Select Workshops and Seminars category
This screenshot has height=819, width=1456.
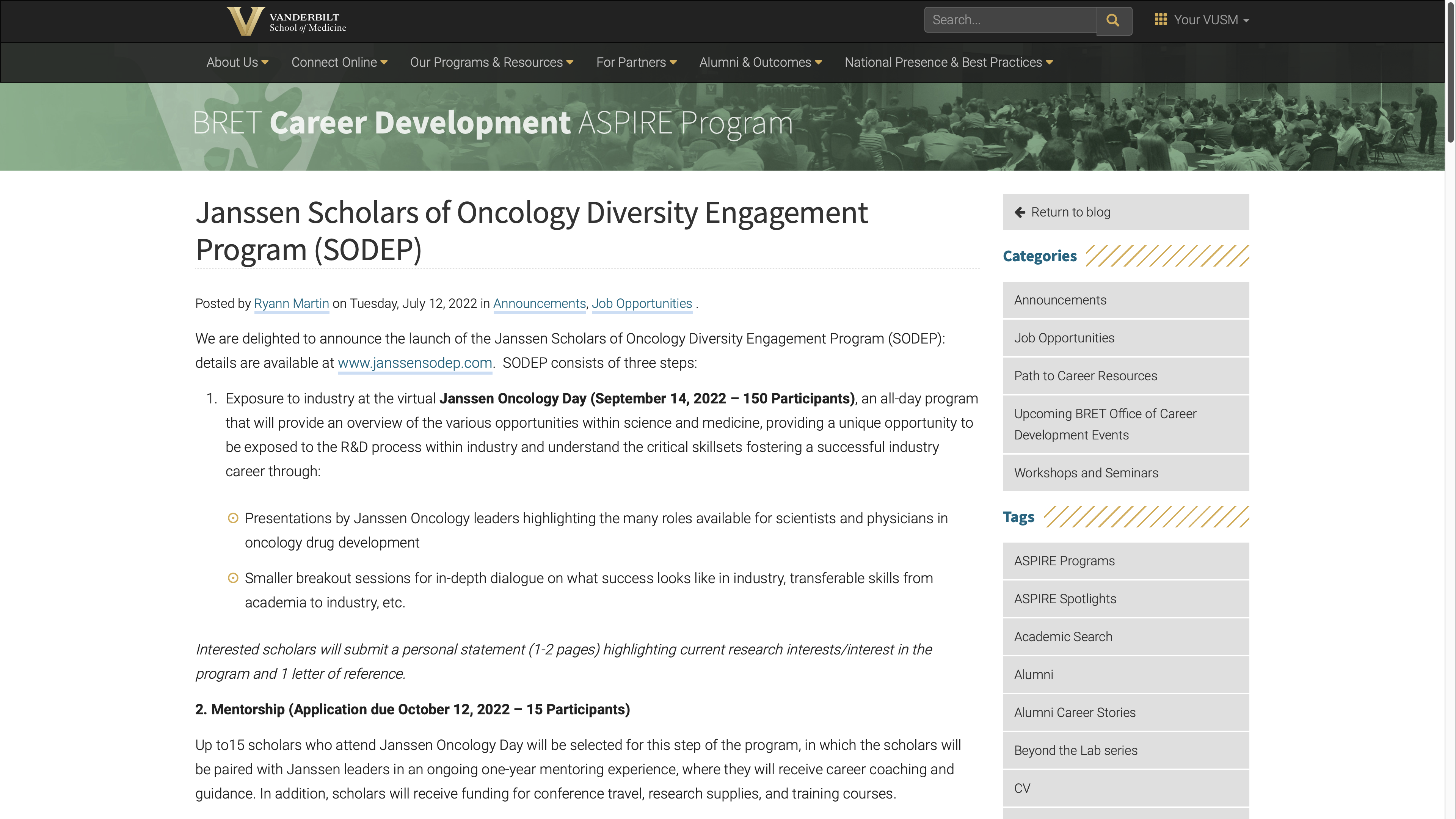coord(1126,473)
